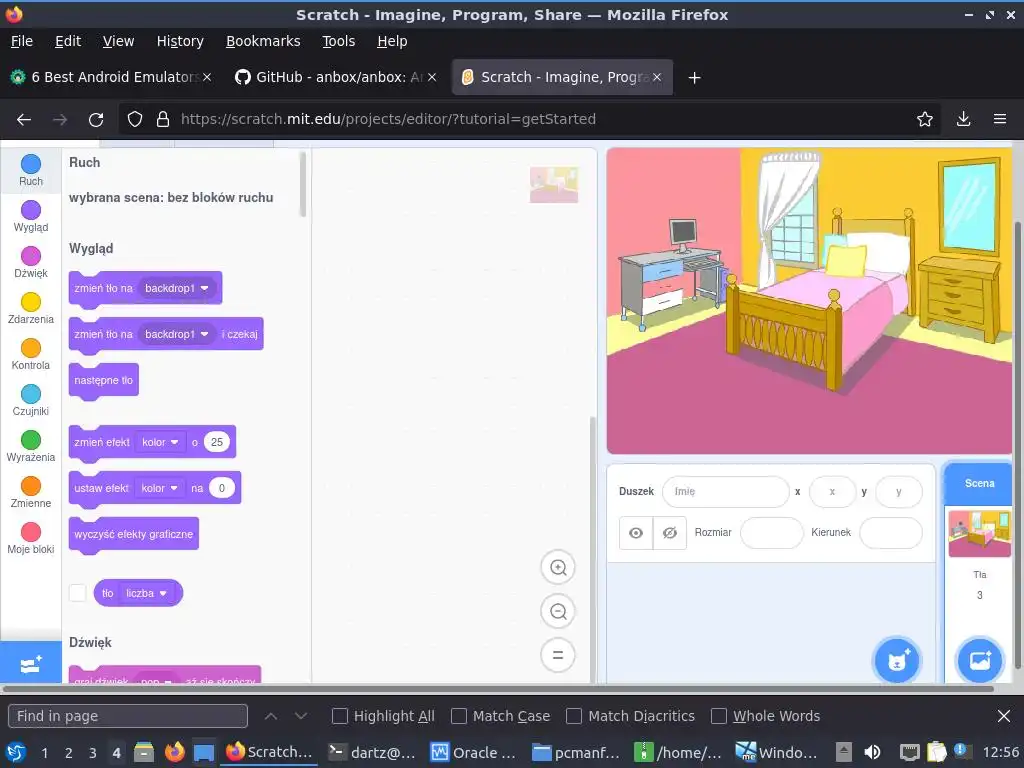Tick the tło liczba reporter checkbox
Viewport: 1024px width, 768px height.
coord(78,593)
